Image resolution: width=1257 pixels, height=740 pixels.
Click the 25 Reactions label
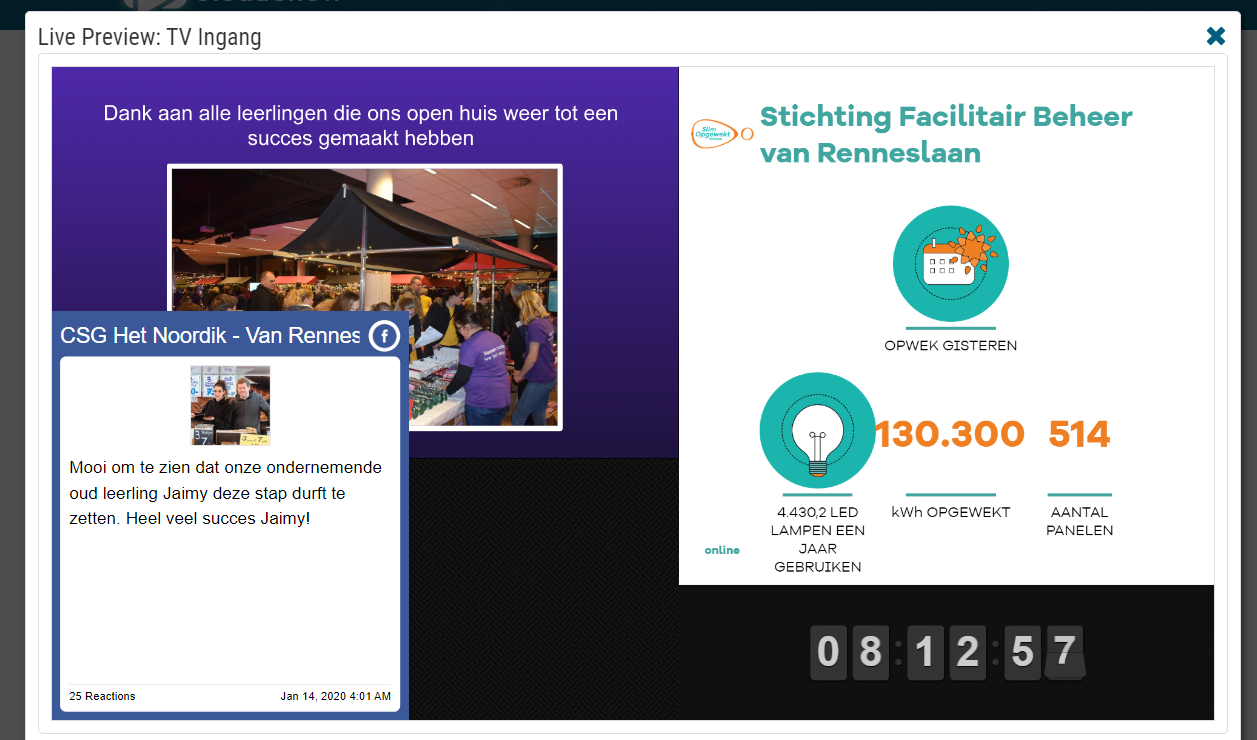102,696
